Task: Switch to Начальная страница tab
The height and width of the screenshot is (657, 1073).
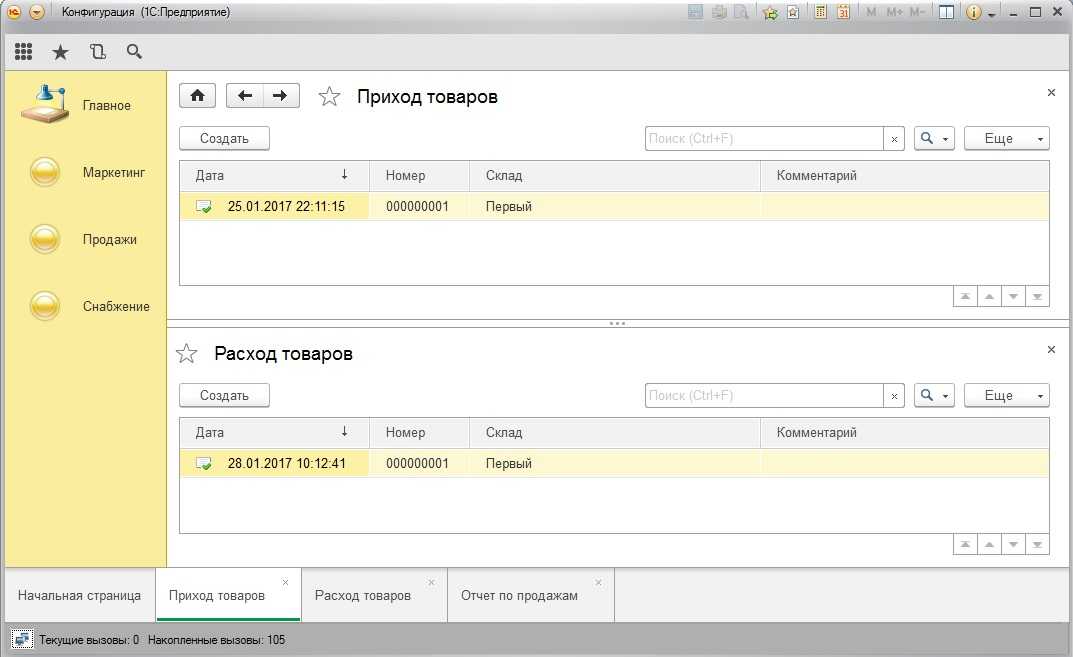Action: pos(79,595)
